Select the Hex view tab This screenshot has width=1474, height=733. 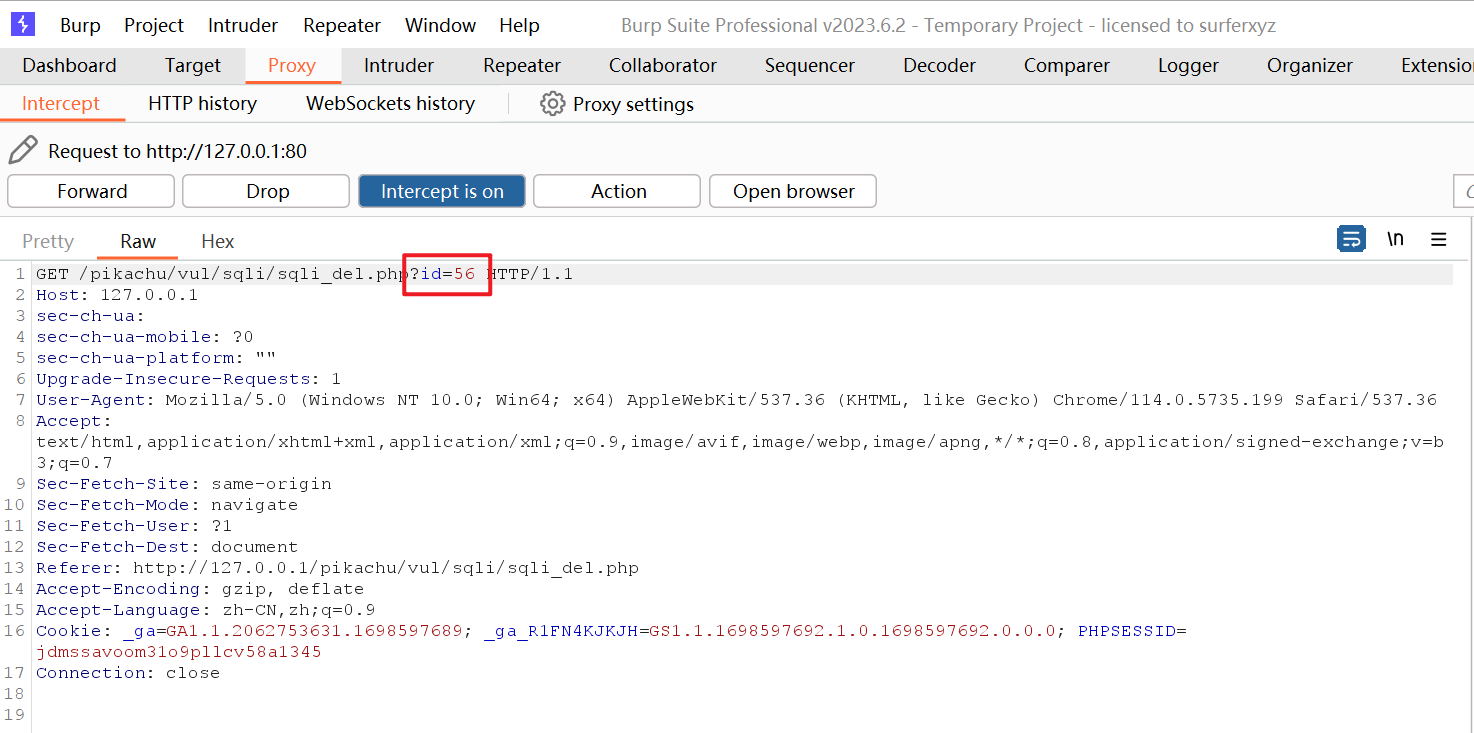click(x=217, y=241)
